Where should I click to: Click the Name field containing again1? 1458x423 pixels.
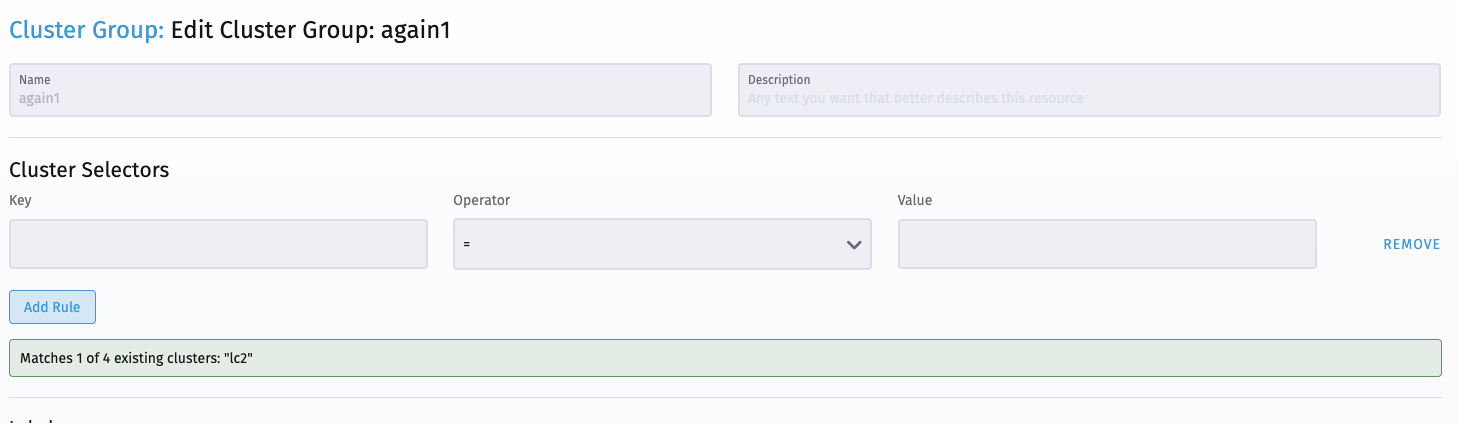[x=360, y=90]
